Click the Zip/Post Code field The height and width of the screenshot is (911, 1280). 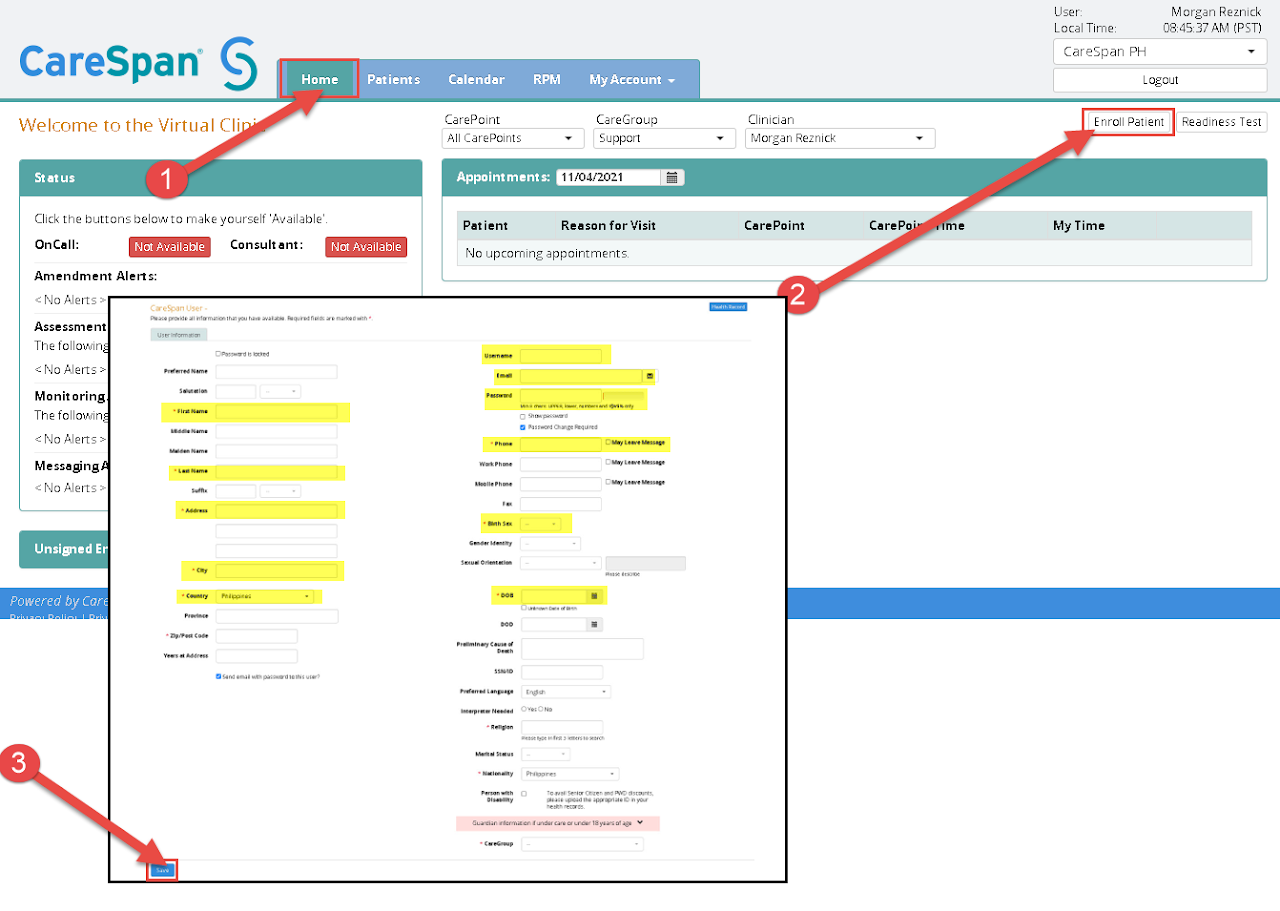tap(256, 636)
